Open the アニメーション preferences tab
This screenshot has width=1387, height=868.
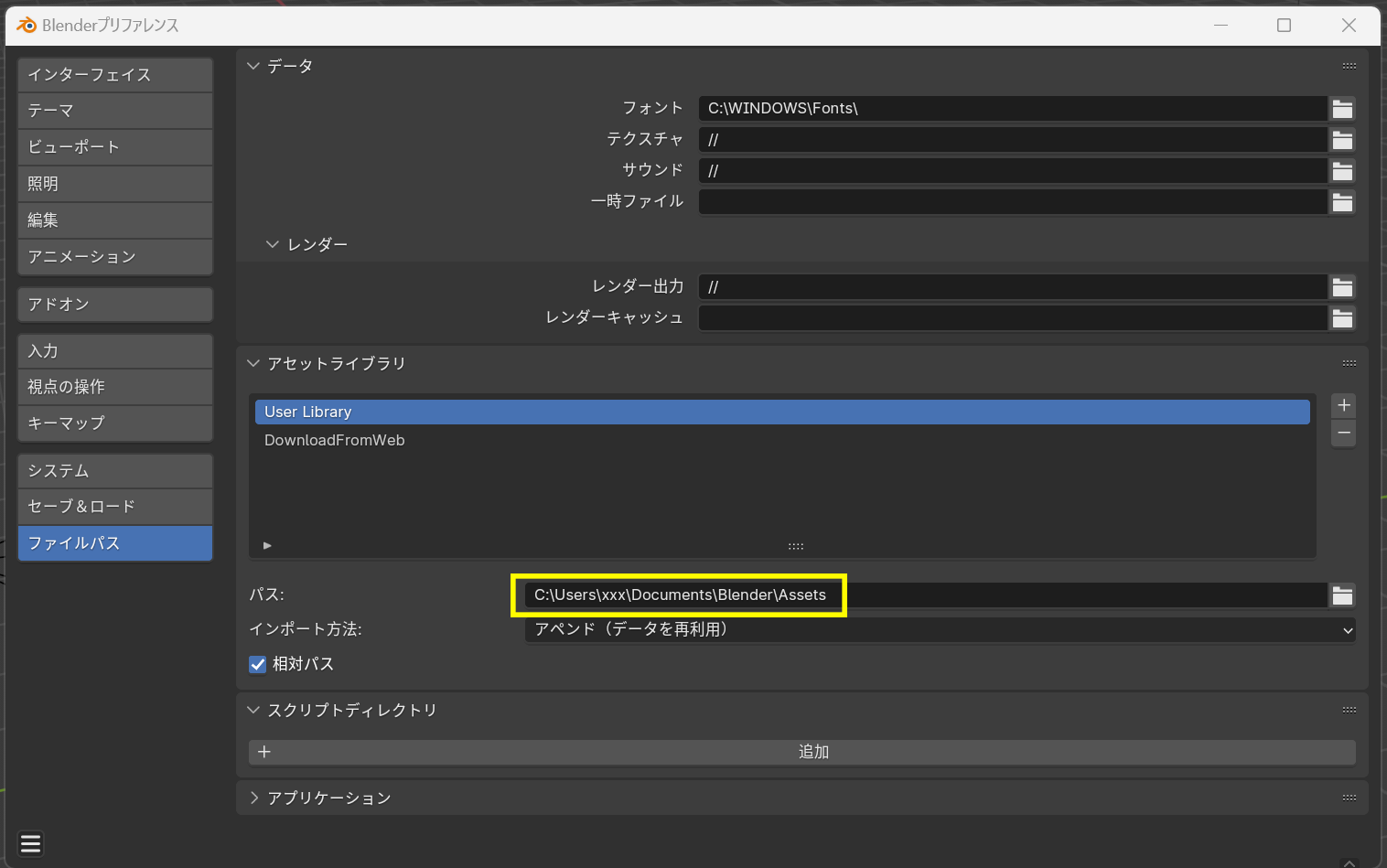pyautogui.click(x=115, y=257)
